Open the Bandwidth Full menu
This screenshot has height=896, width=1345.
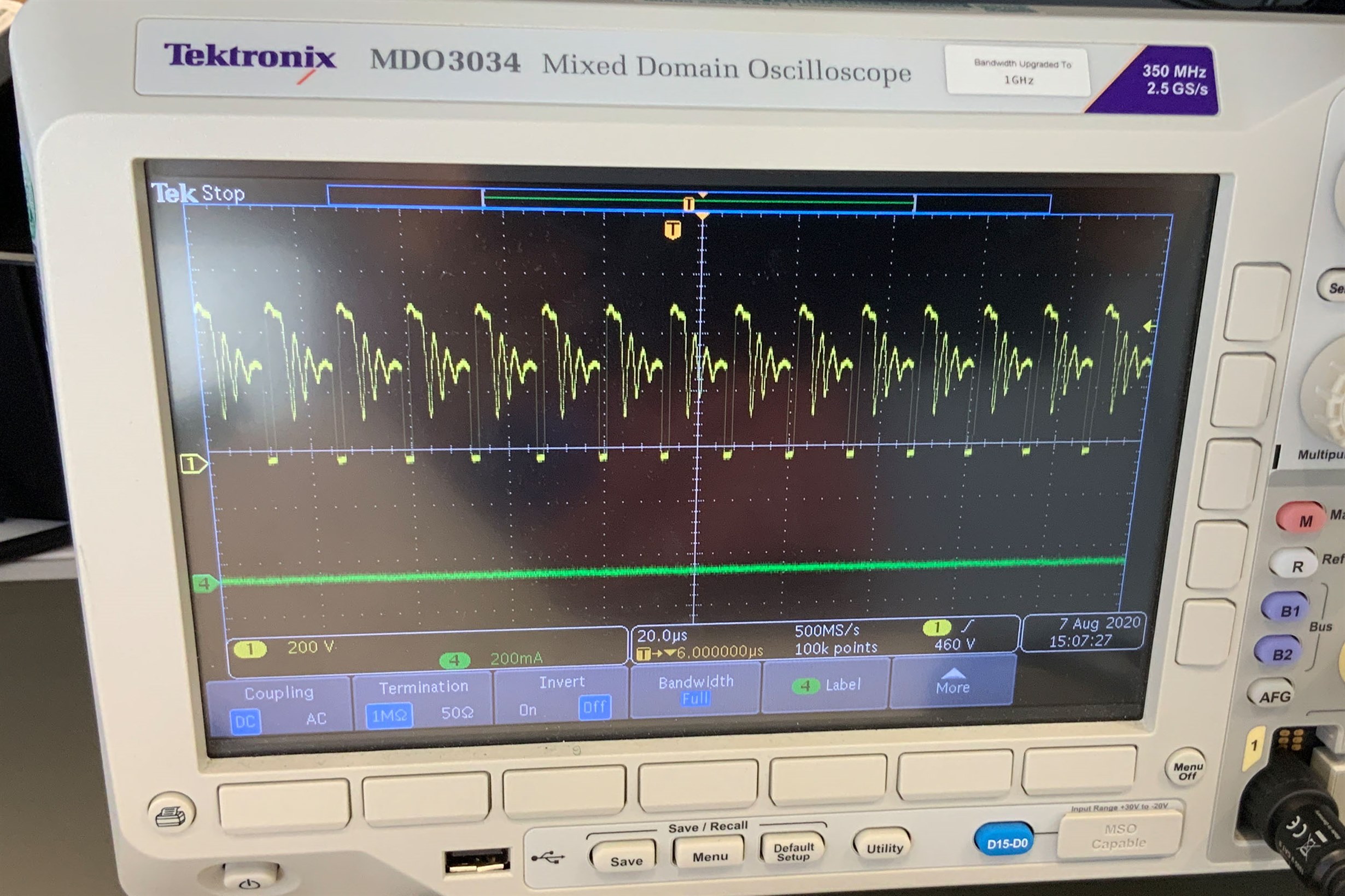coord(695,689)
